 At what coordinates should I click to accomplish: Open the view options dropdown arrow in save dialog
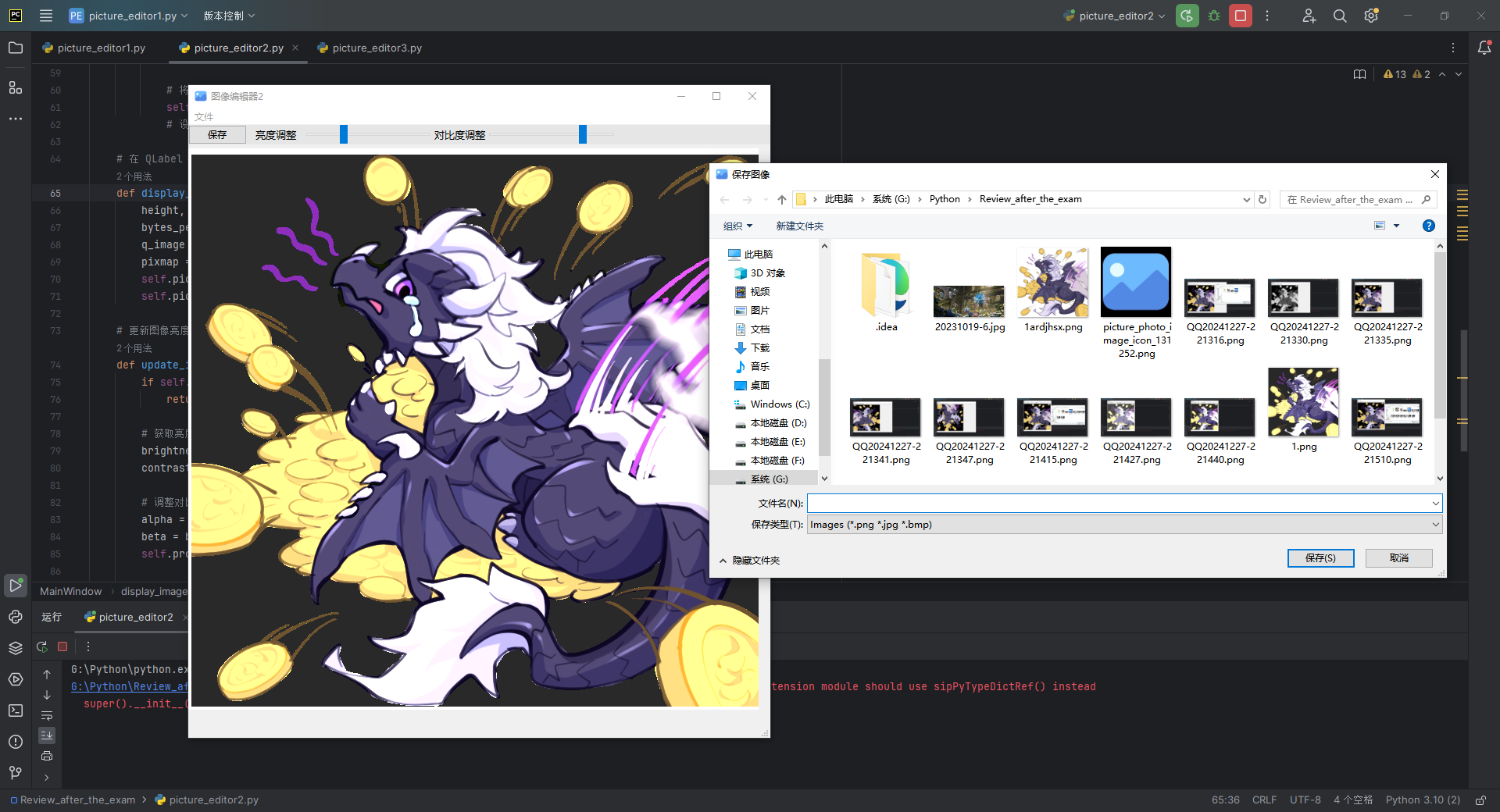pyautogui.click(x=1397, y=226)
